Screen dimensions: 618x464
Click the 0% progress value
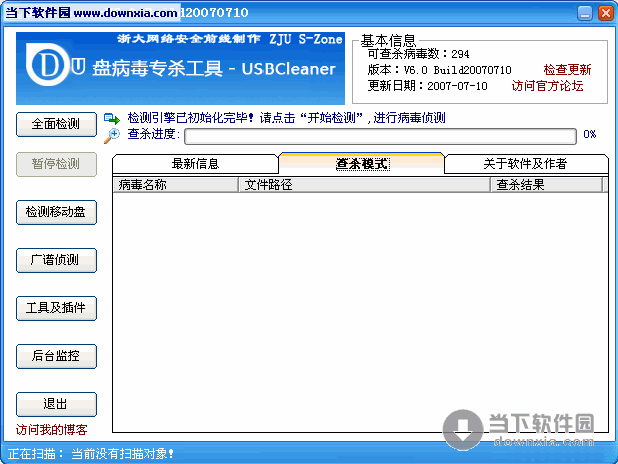point(590,134)
